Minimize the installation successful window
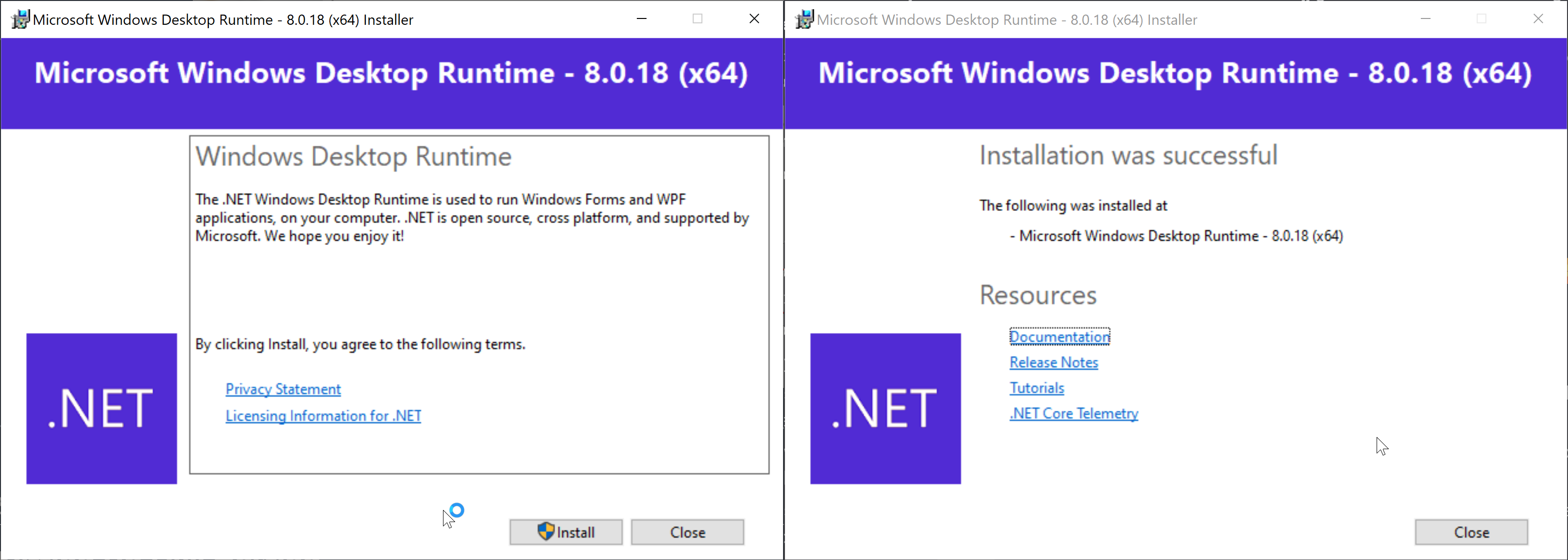This screenshot has width=1568, height=560. point(1425,19)
